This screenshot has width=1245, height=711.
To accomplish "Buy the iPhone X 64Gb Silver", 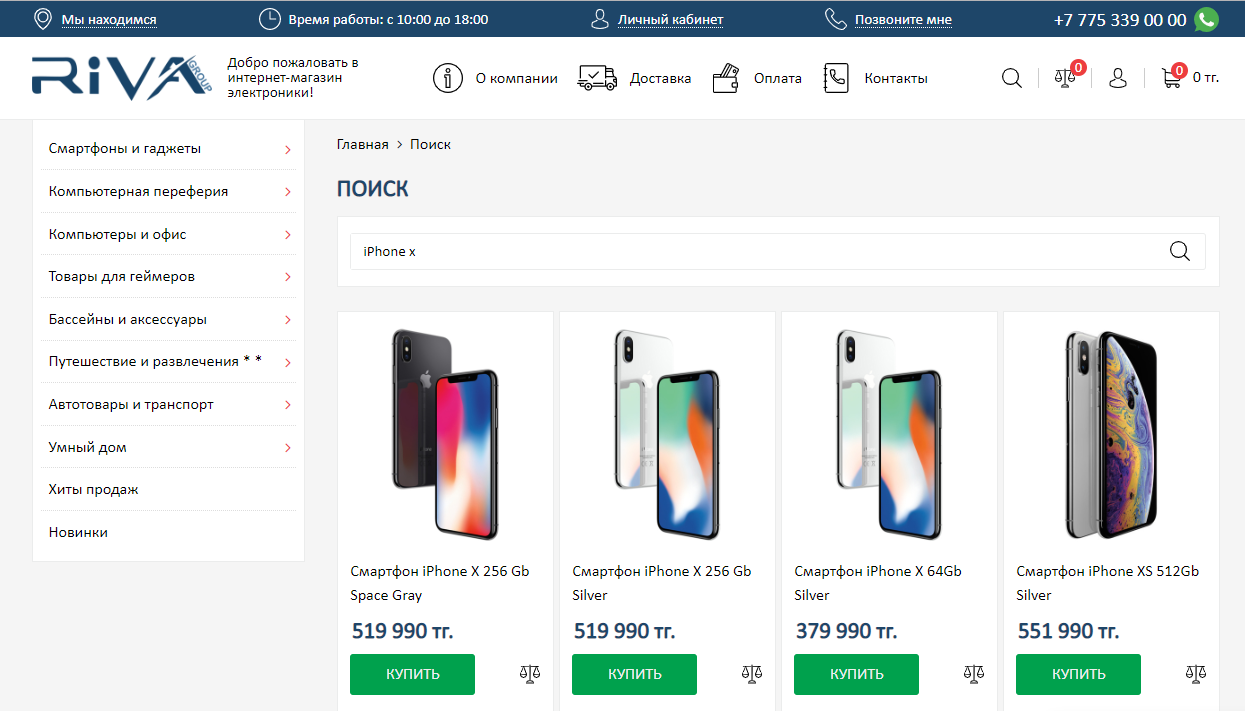I will pos(856,674).
